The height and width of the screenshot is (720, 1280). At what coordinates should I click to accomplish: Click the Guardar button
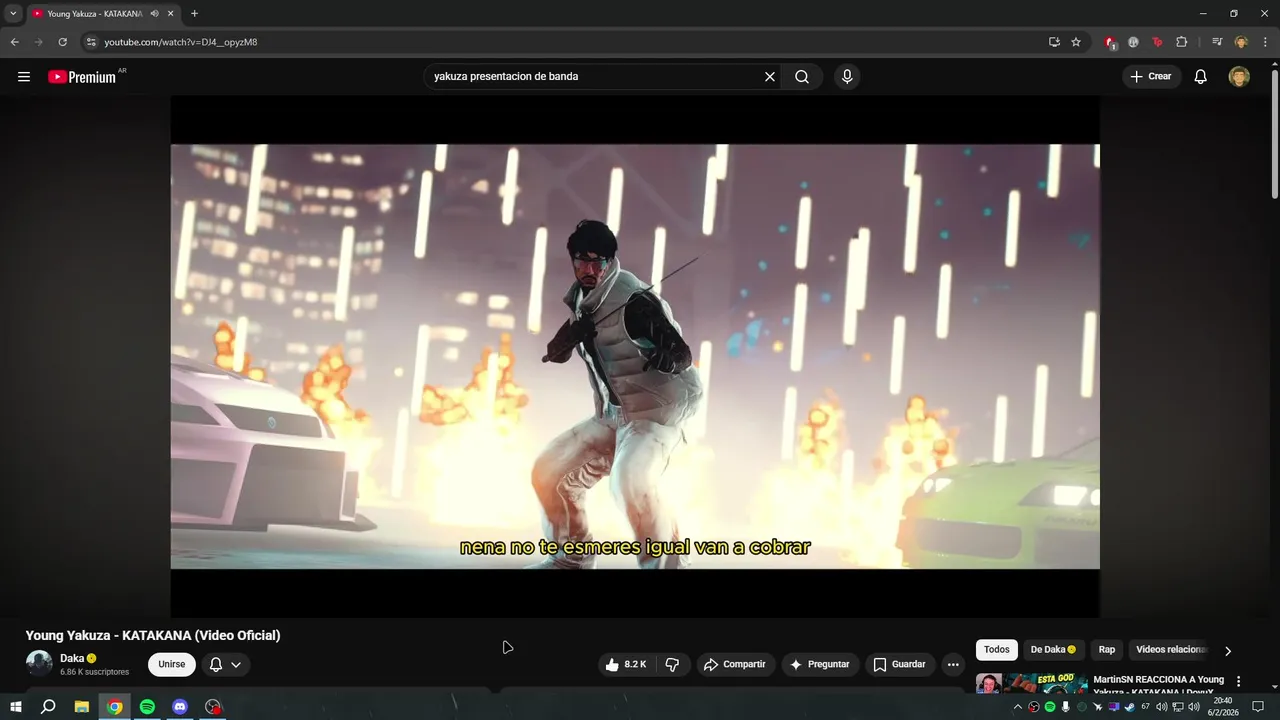point(899,664)
